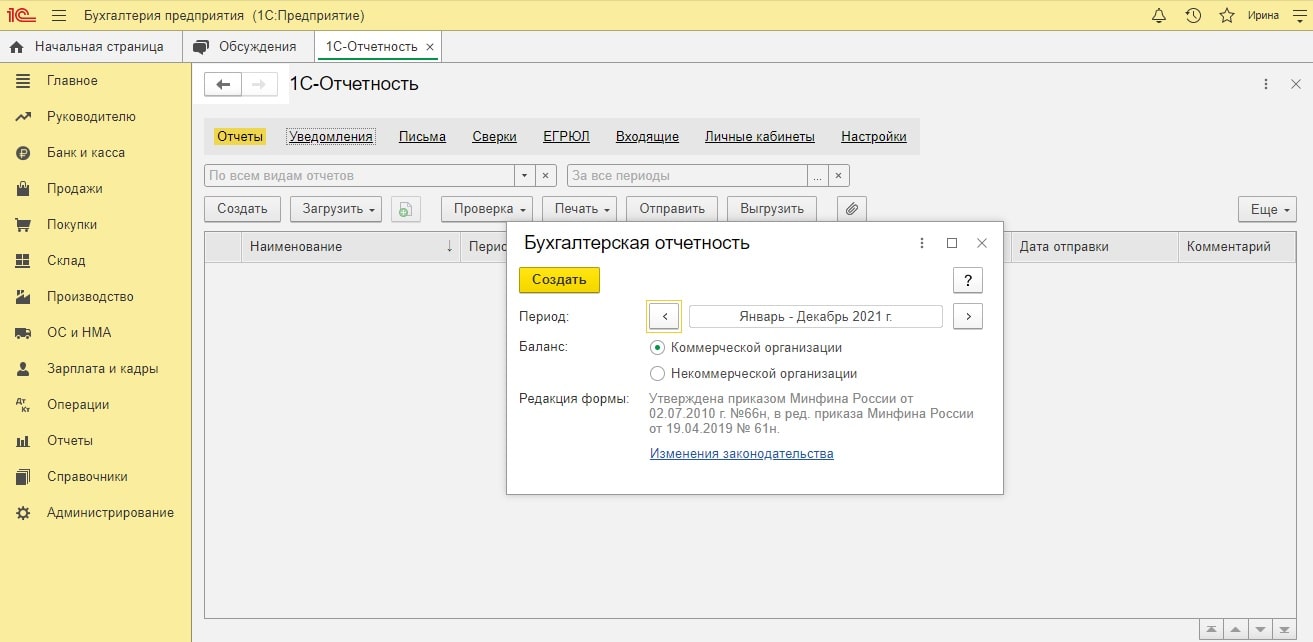The image size is (1313, 642).
Task: Open favorites star icon
Action: tap(1227, 16)
